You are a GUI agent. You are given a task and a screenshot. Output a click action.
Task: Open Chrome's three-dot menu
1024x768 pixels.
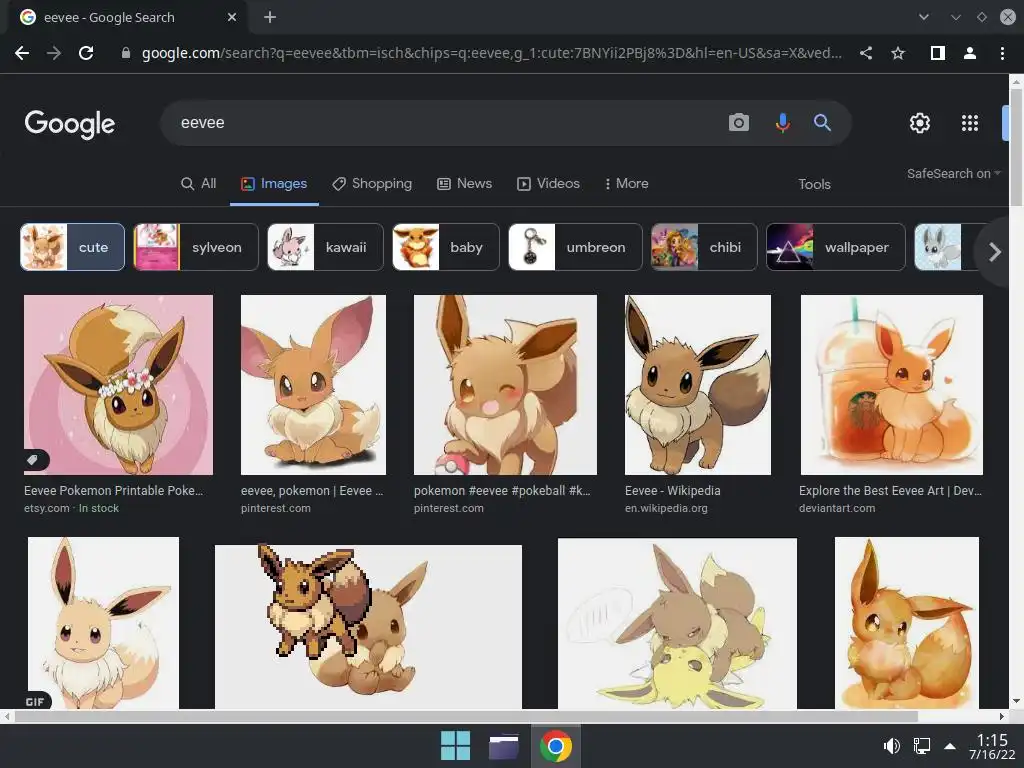[x=1002, y=53]
